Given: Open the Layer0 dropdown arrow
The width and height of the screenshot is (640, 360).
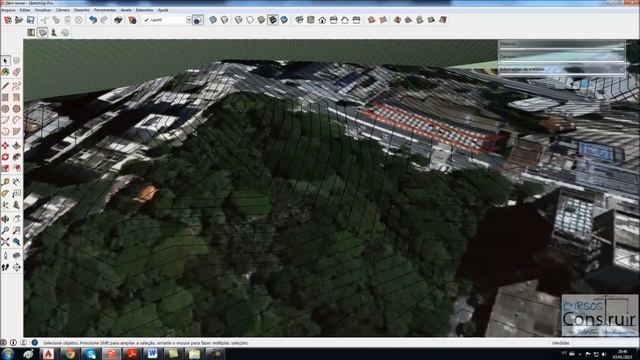Looking at the screenshot, I should [x=189, y=20].
